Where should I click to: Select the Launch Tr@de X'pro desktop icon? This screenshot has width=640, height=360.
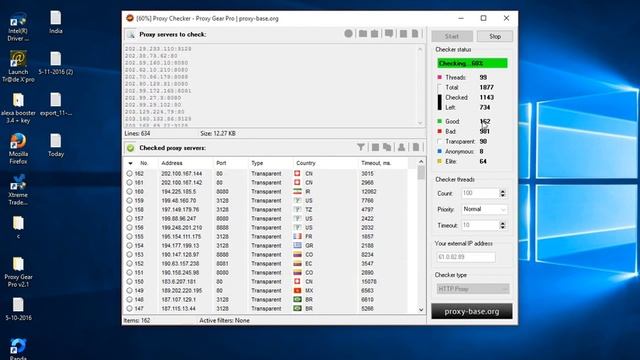[x=18, y=67]
